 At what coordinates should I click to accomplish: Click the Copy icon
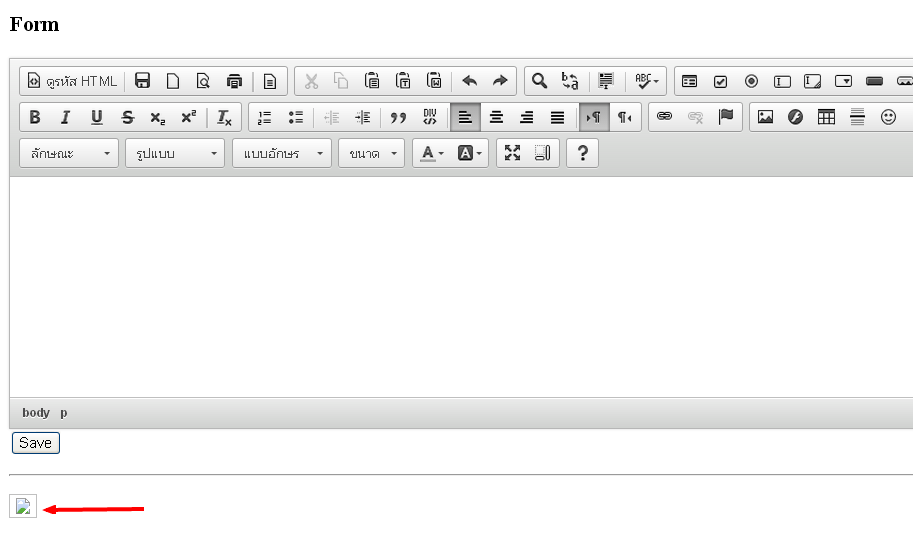[341, 81]
